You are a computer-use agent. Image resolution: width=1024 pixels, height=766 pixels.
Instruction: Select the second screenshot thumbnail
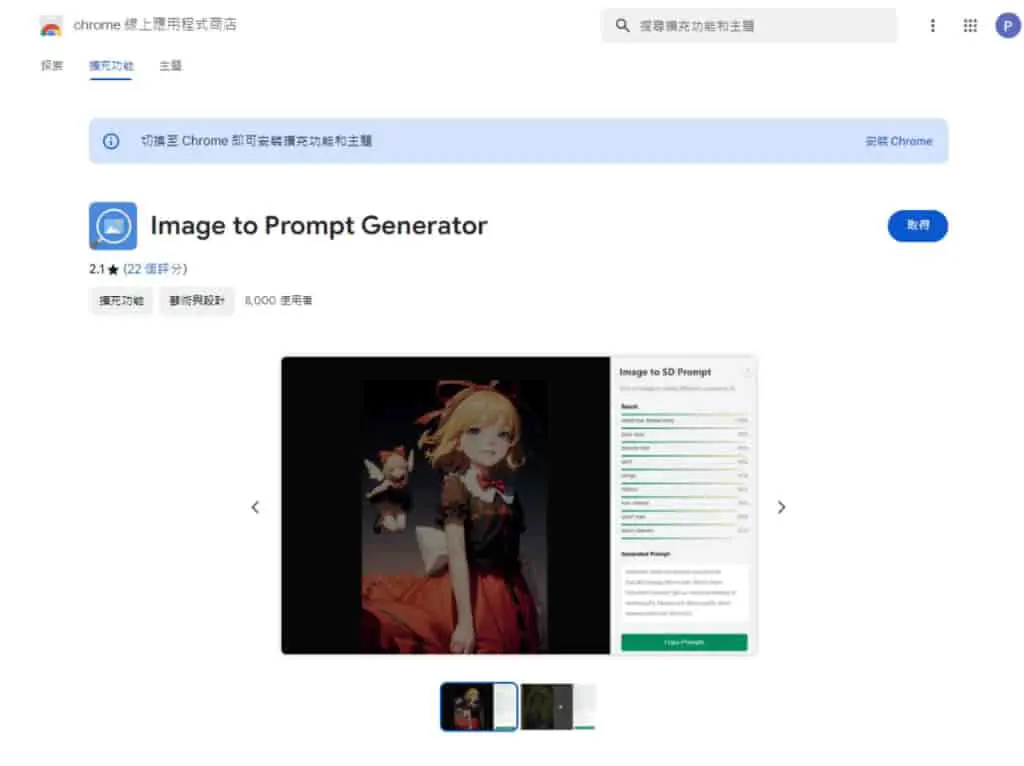[558, 707]
